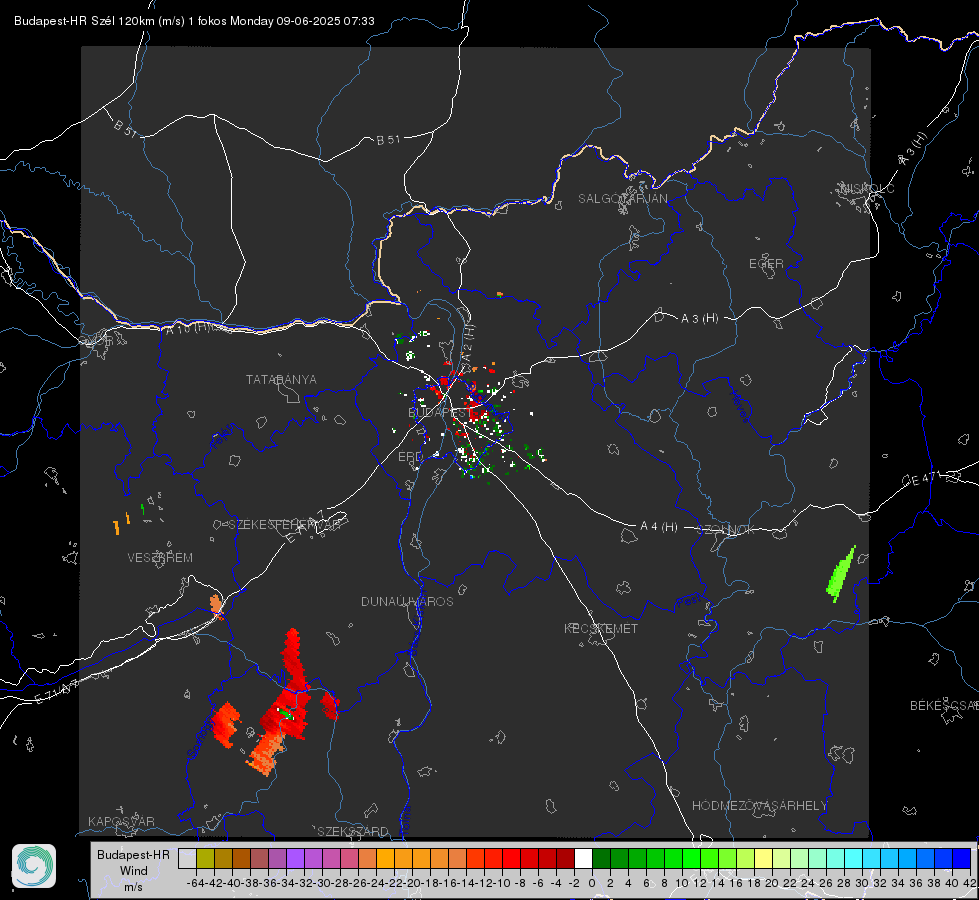Click the HODMEZOVASARHELY city label
Image resolution: width=979 pixels, height=900 pixels.
tap(759, 806)
